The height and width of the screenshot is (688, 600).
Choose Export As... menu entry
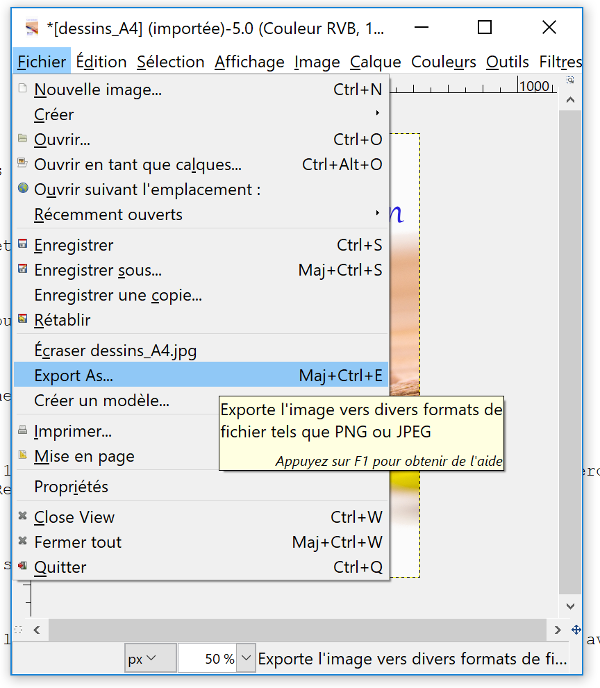[x=201, y=375]
